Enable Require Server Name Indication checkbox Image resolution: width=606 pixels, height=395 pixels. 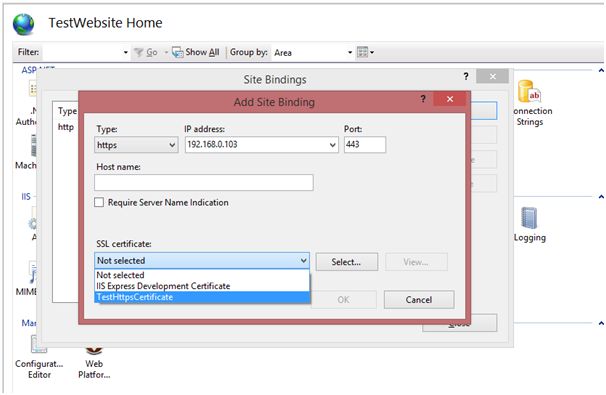(x=99, y=203)
